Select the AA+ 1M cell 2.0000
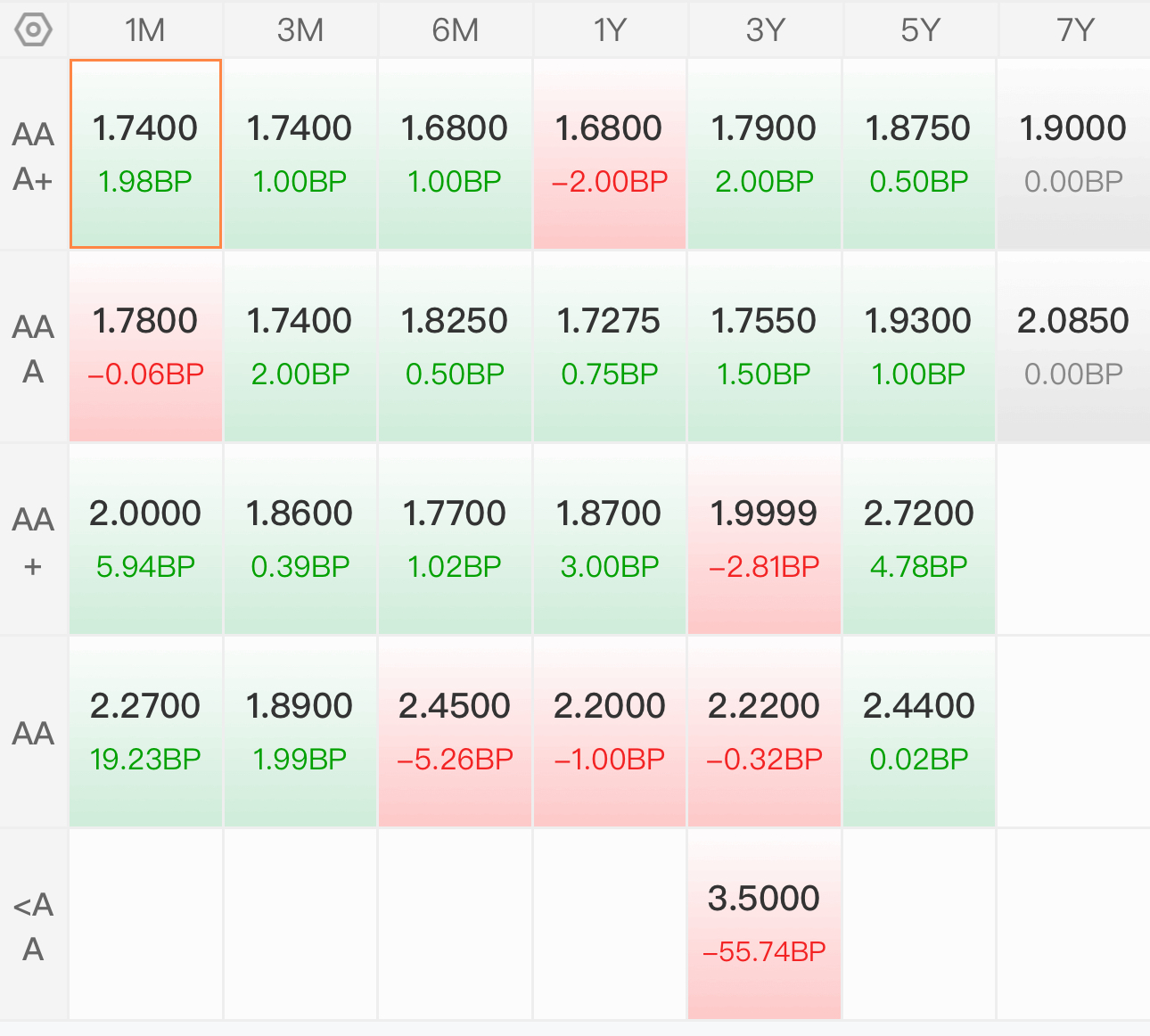Screen dimensions: 1150x1036 (145, 539)
